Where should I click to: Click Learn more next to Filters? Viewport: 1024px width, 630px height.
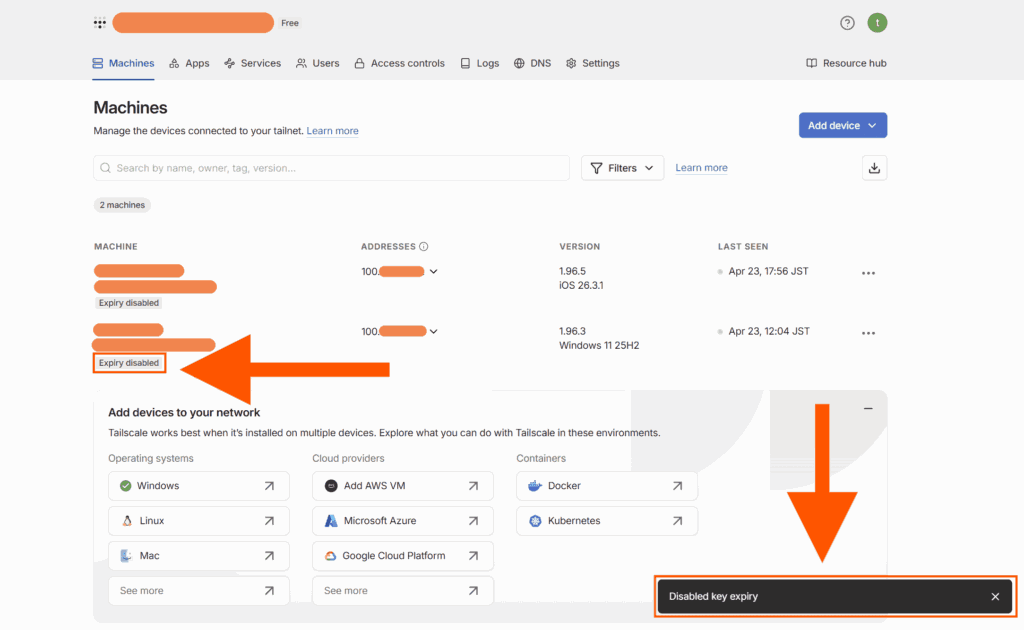click(x=701, y=168)
